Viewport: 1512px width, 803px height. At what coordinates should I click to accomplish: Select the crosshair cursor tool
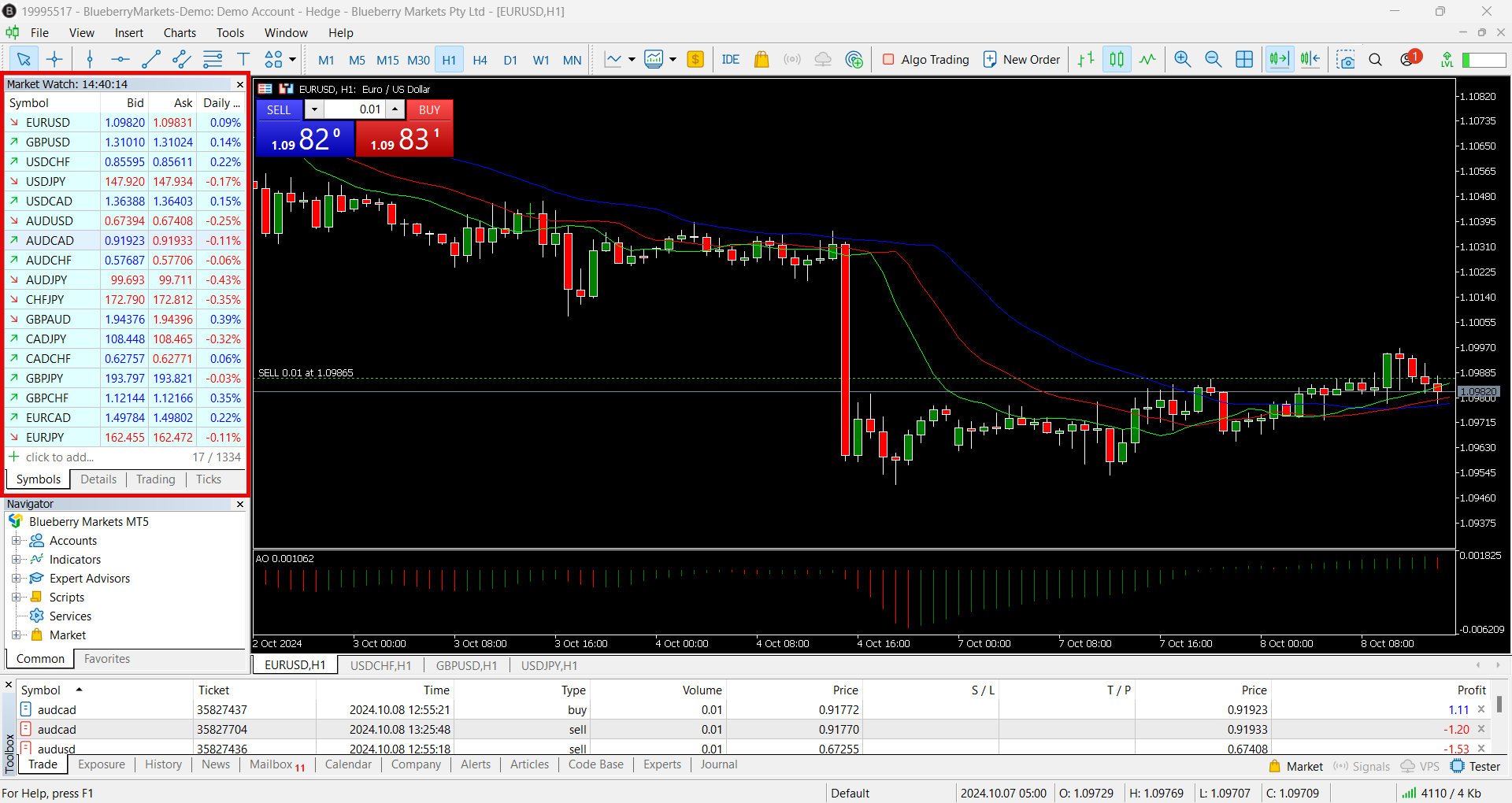click(54, 59)
